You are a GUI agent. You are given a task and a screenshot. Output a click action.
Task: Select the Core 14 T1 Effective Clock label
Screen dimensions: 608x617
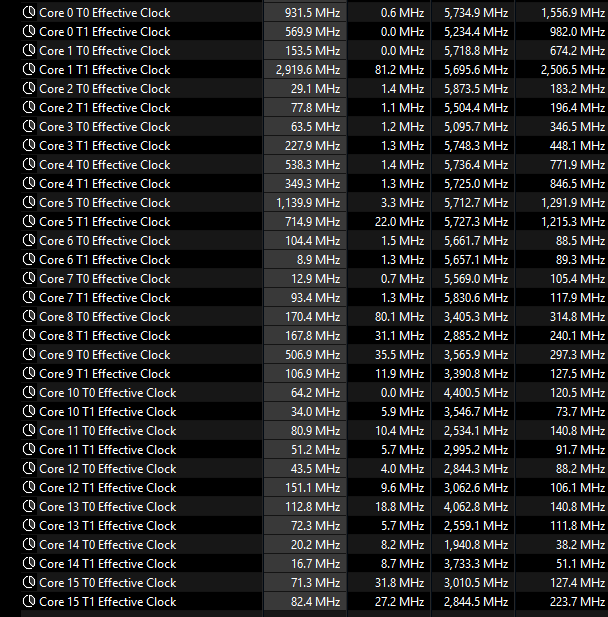click(108, 563)
